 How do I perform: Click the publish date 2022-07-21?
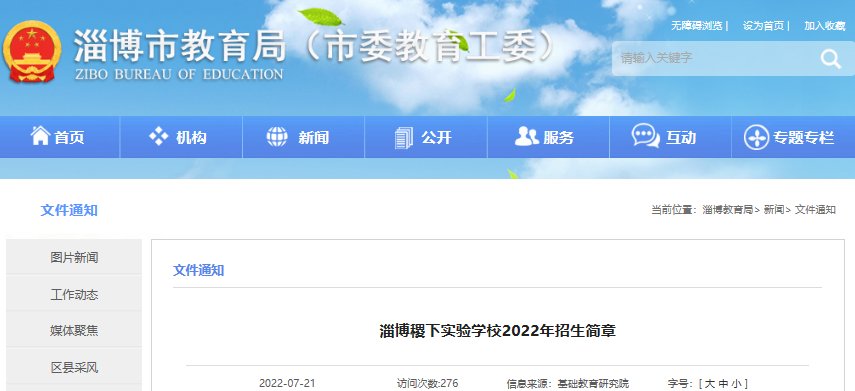[287, 383]
